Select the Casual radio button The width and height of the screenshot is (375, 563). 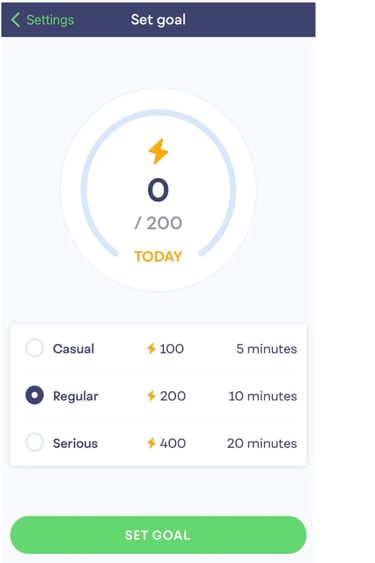pyautogui.click(x=34, y=348)
